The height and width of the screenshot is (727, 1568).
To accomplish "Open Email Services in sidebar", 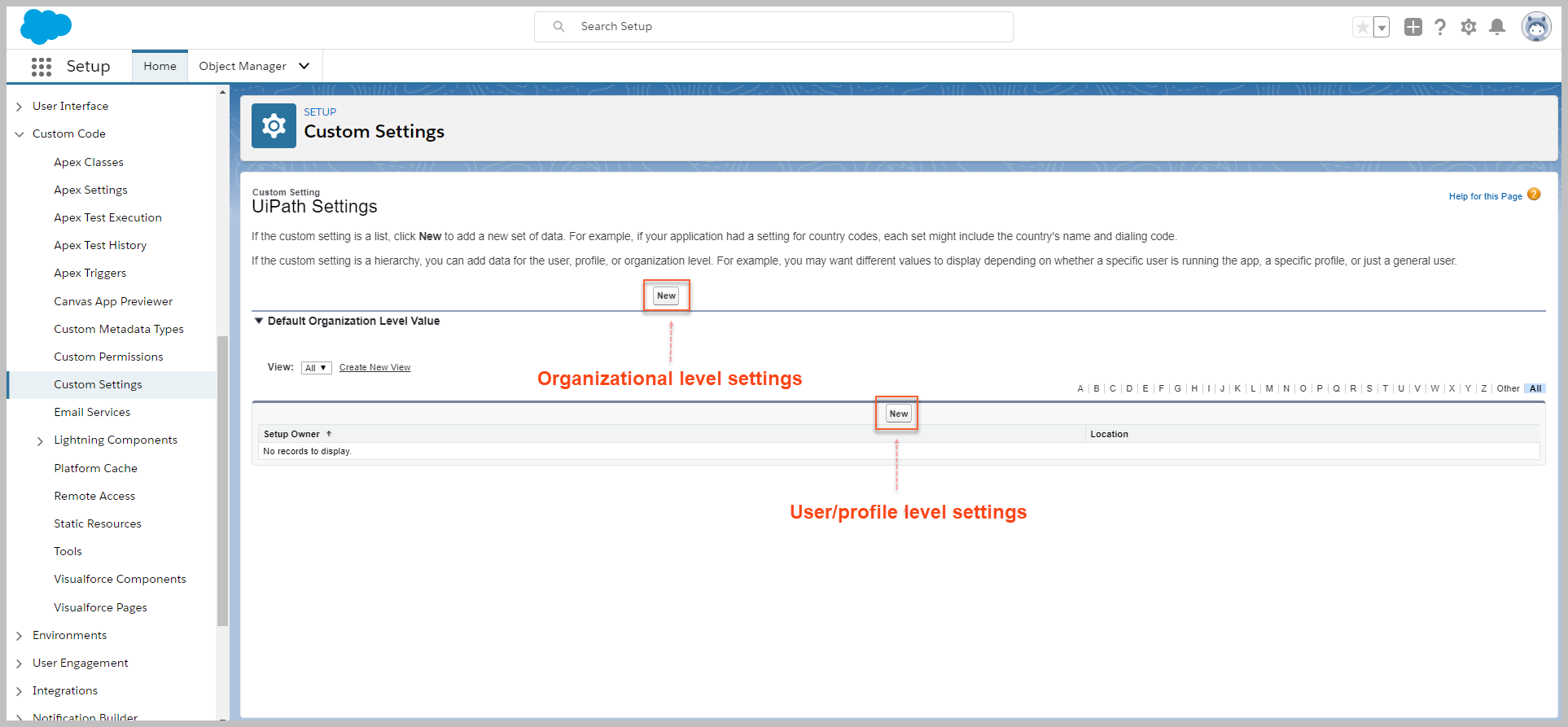I will (x=92, y=412).
